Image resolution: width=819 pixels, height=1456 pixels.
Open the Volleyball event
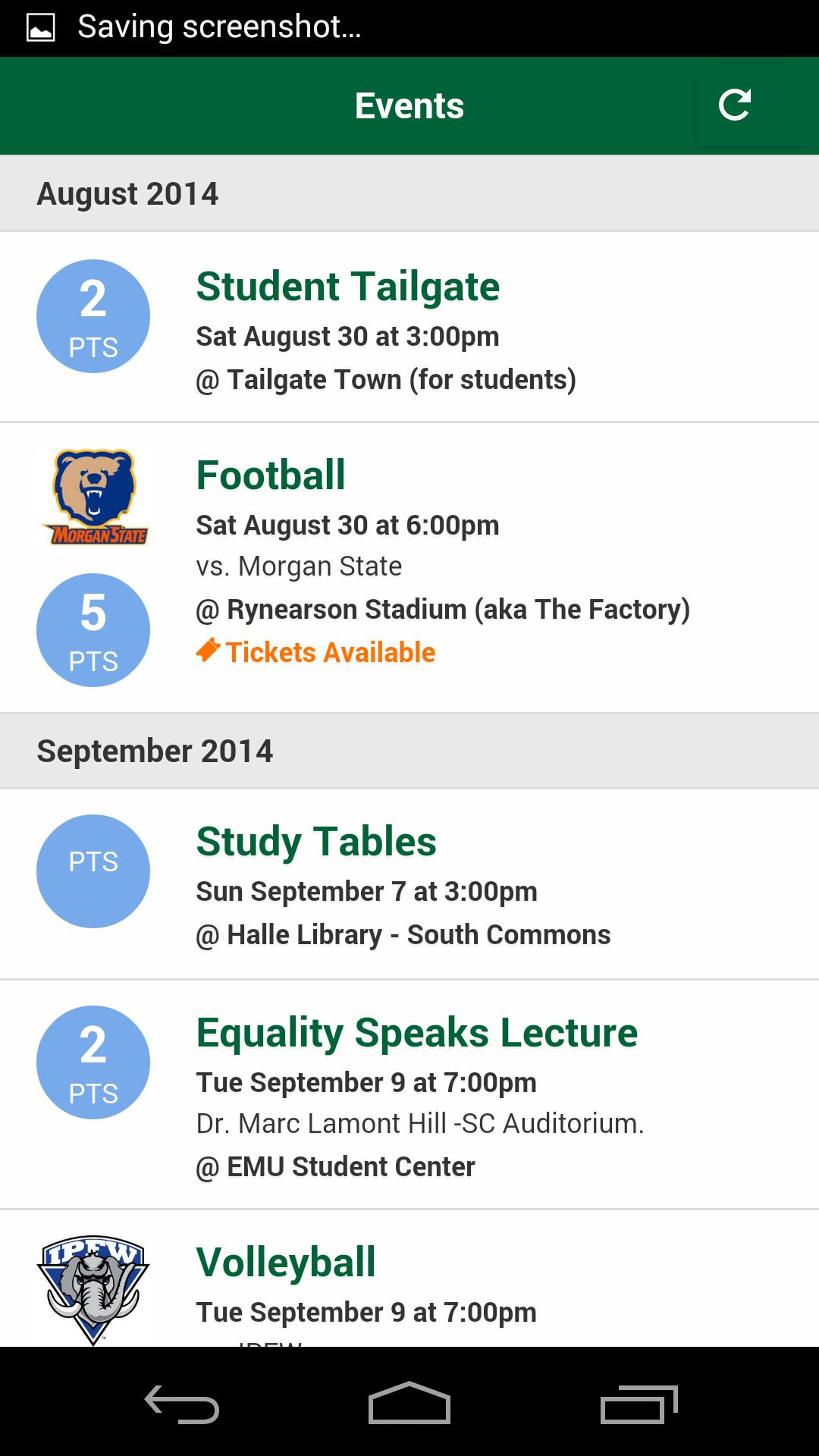pos(286,1263)
